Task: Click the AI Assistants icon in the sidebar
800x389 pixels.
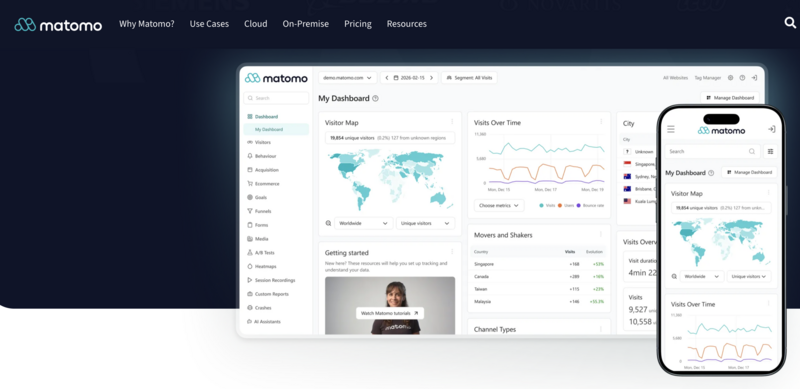Action: click(249, 321)
